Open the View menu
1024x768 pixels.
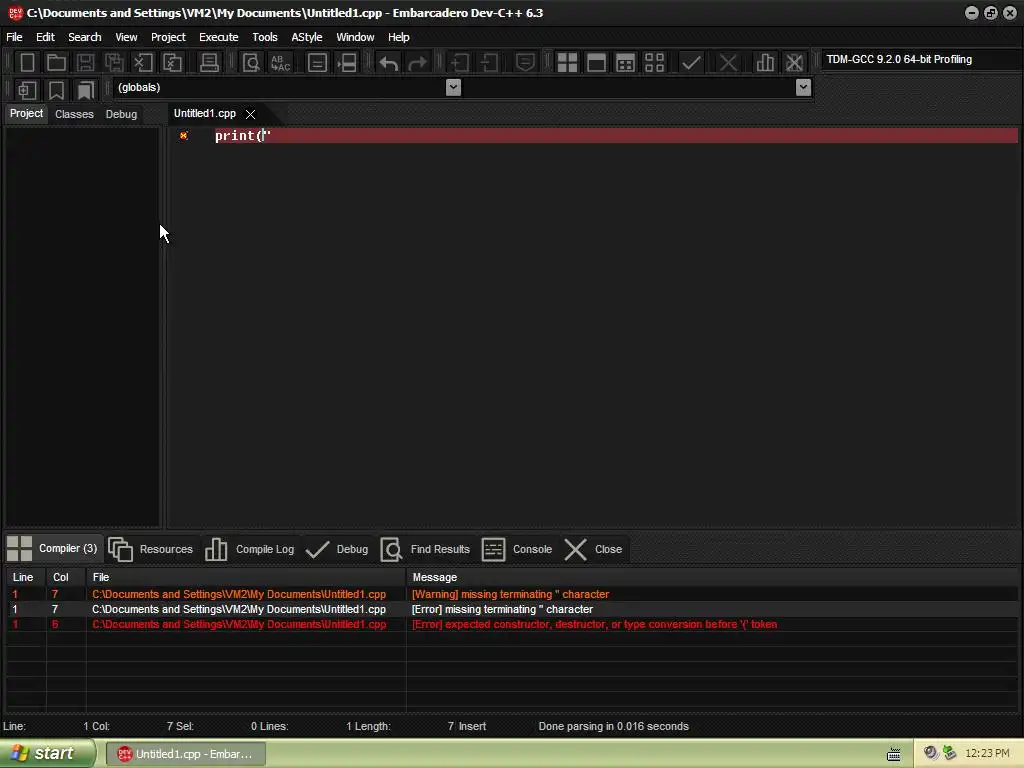click(x=126, y=37)
